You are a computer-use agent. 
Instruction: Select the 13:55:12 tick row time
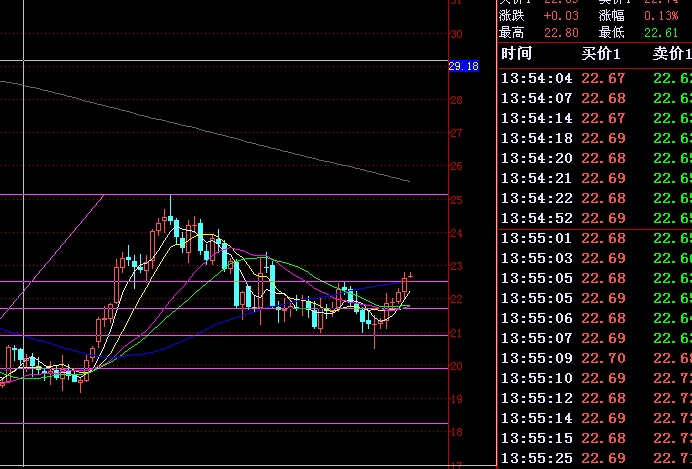tap(537, 398)
